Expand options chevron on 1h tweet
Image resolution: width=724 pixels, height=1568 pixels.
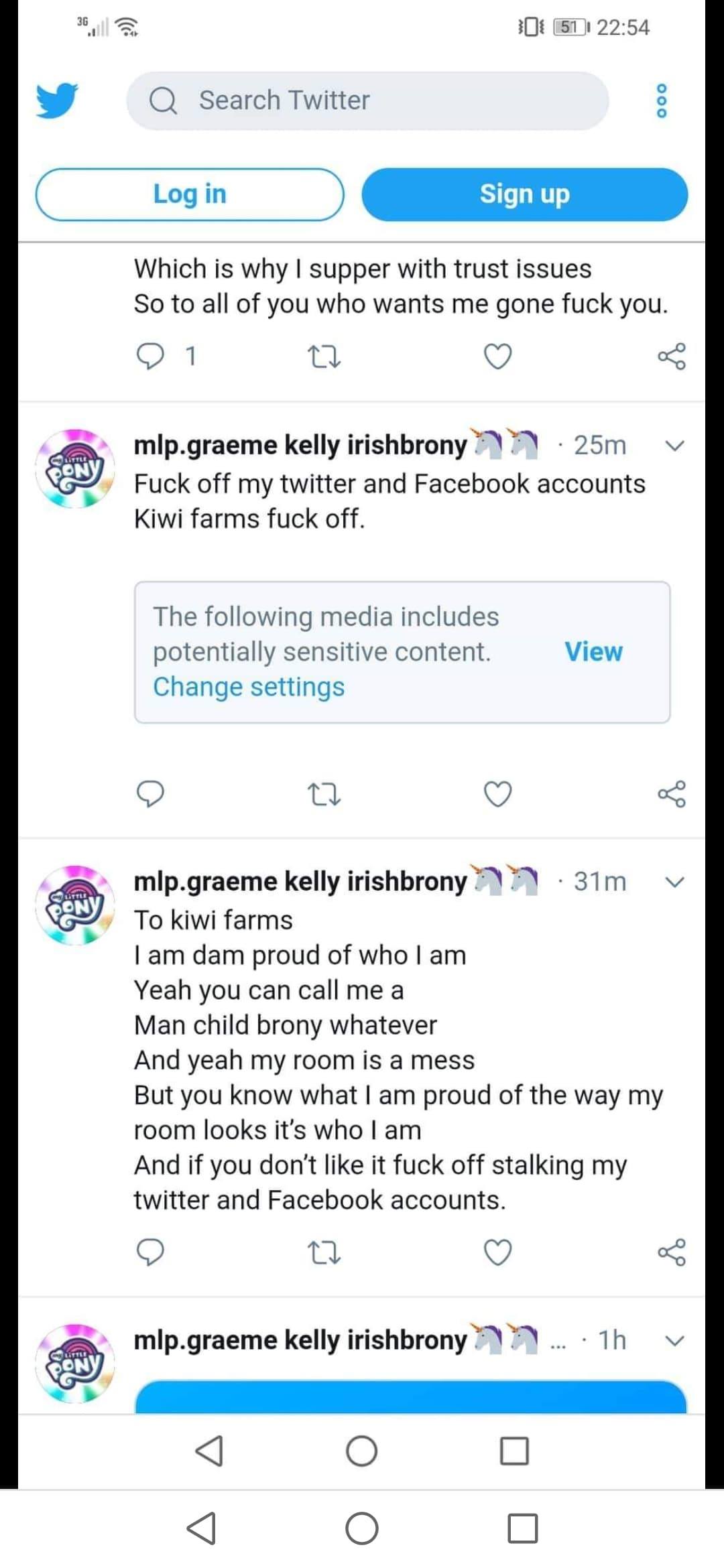pos(675,1340)
